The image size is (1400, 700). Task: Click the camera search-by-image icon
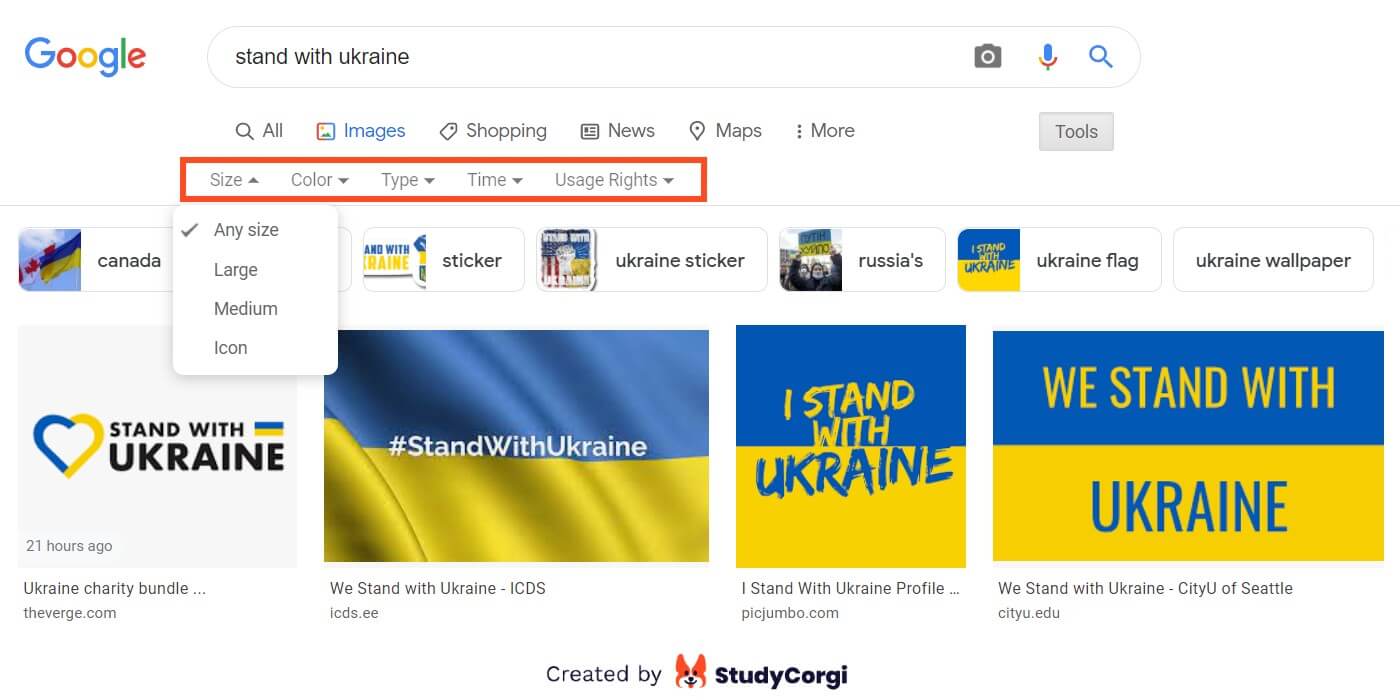(x=987, y=57)
